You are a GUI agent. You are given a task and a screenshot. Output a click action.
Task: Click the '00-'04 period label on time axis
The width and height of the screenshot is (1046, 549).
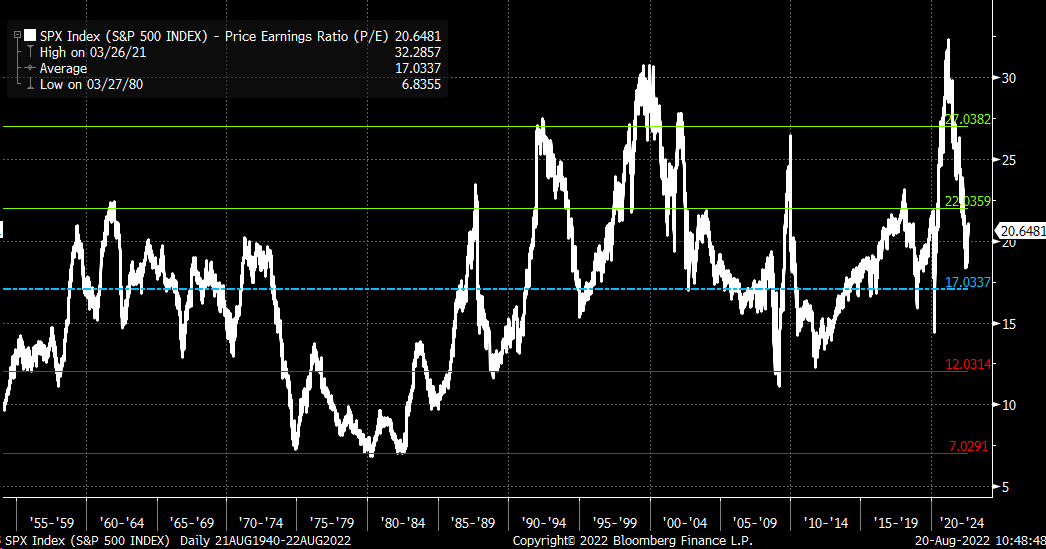pyautogui.click(x=684, y=523)
